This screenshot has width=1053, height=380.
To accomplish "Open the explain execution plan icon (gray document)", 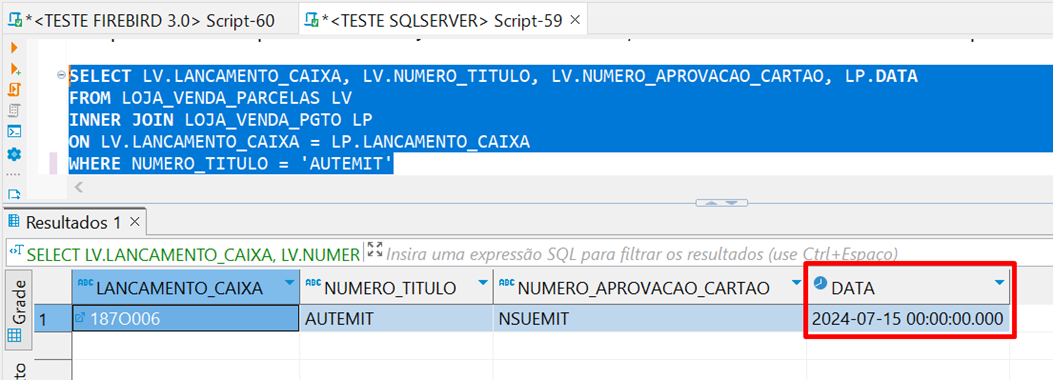I will point(15,111).
